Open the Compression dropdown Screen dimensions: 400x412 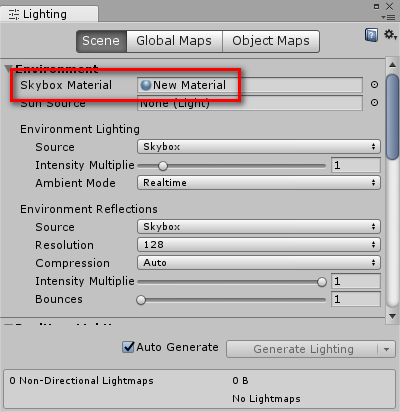click(x=259, y=263)
